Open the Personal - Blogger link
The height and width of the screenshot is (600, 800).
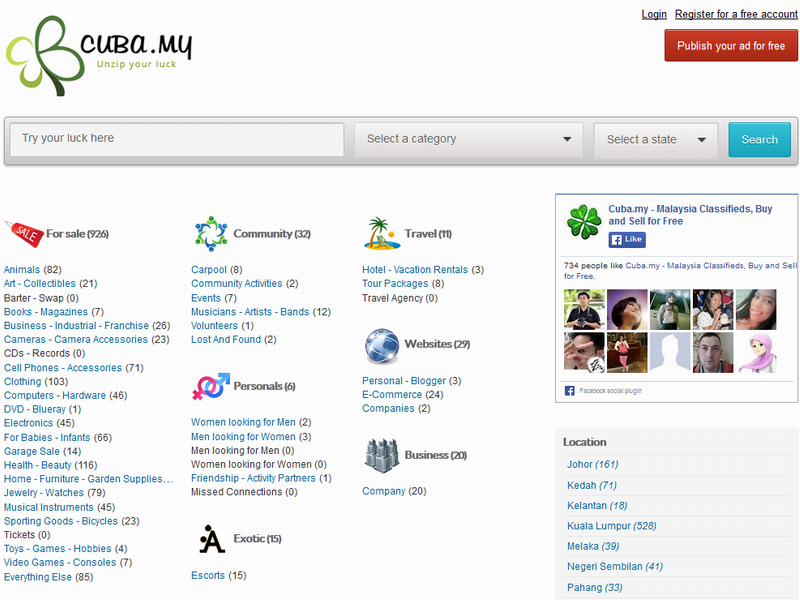pos(404,381)
